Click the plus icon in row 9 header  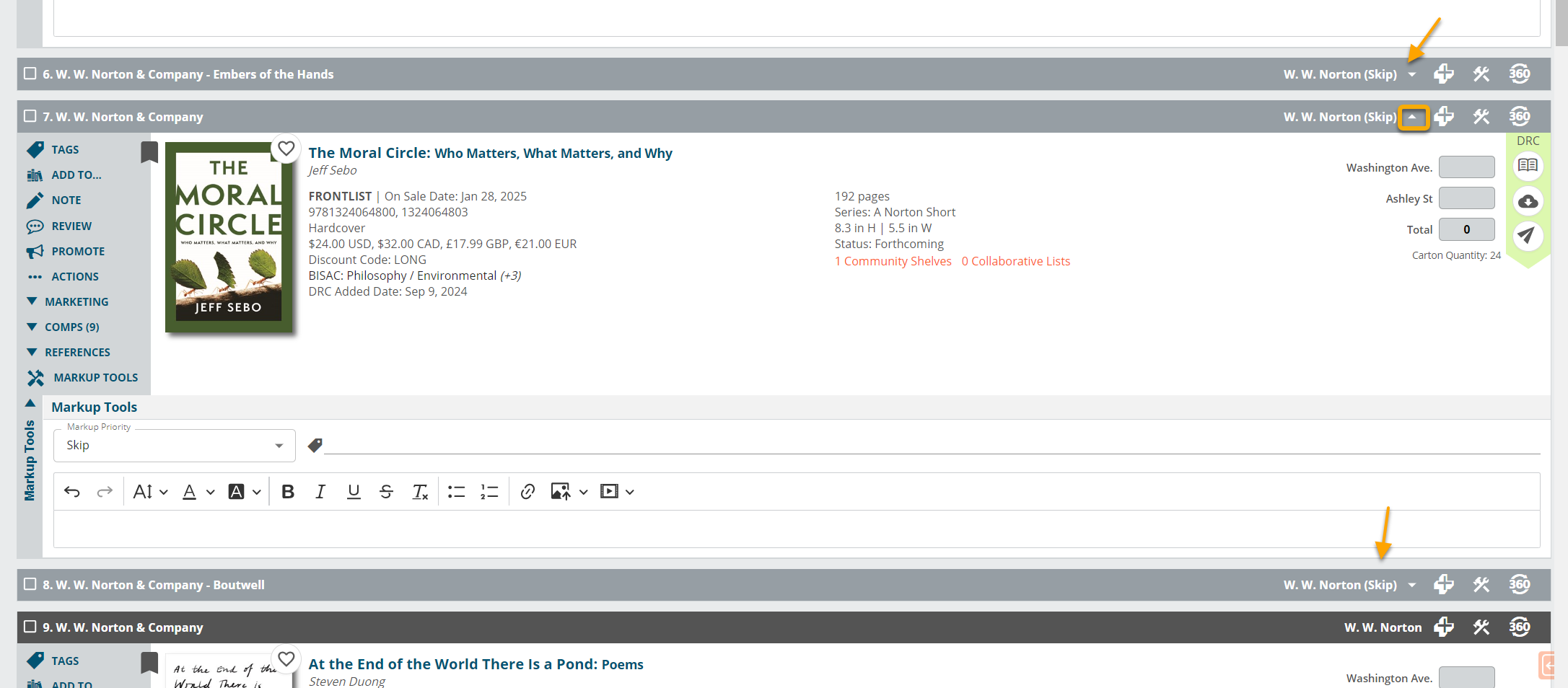point(1443,627)
